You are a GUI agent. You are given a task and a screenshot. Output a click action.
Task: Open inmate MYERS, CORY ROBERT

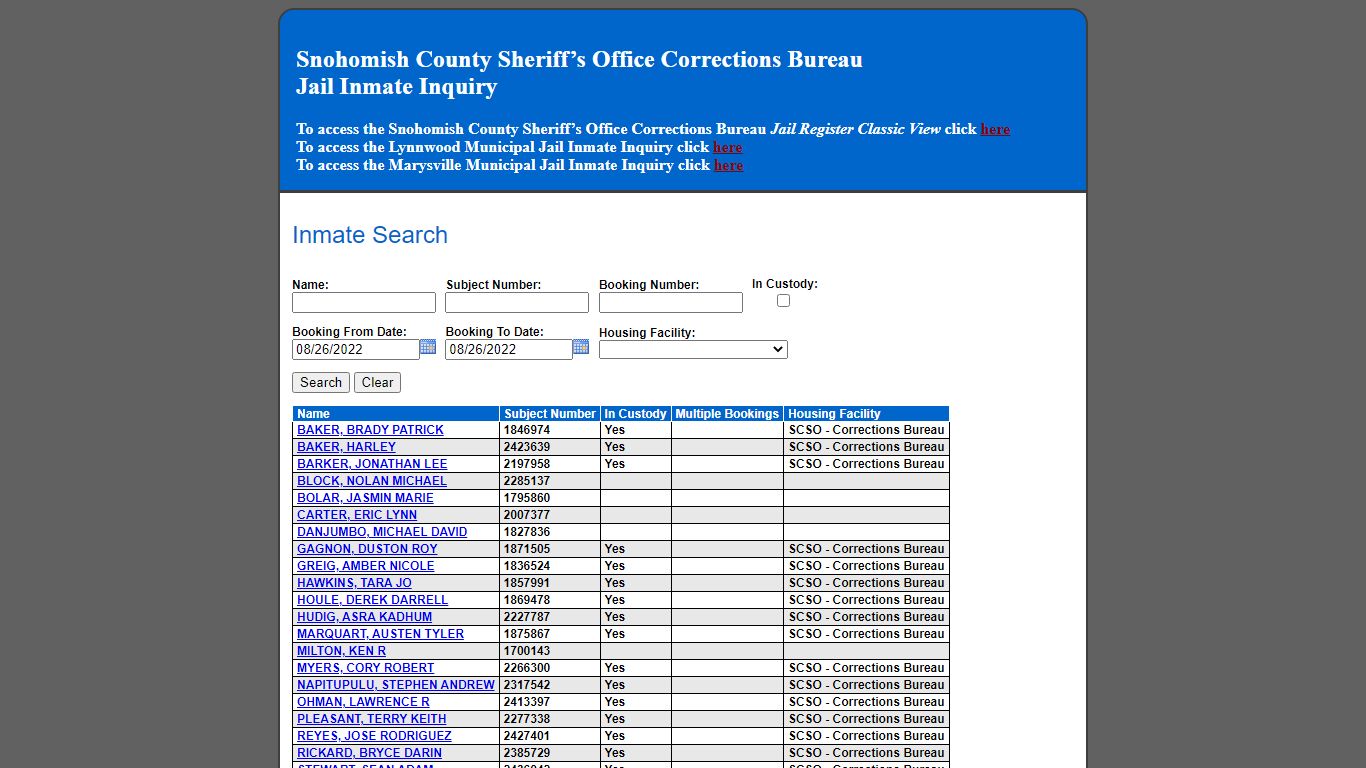pyautogui.click(x=365, y=668)
